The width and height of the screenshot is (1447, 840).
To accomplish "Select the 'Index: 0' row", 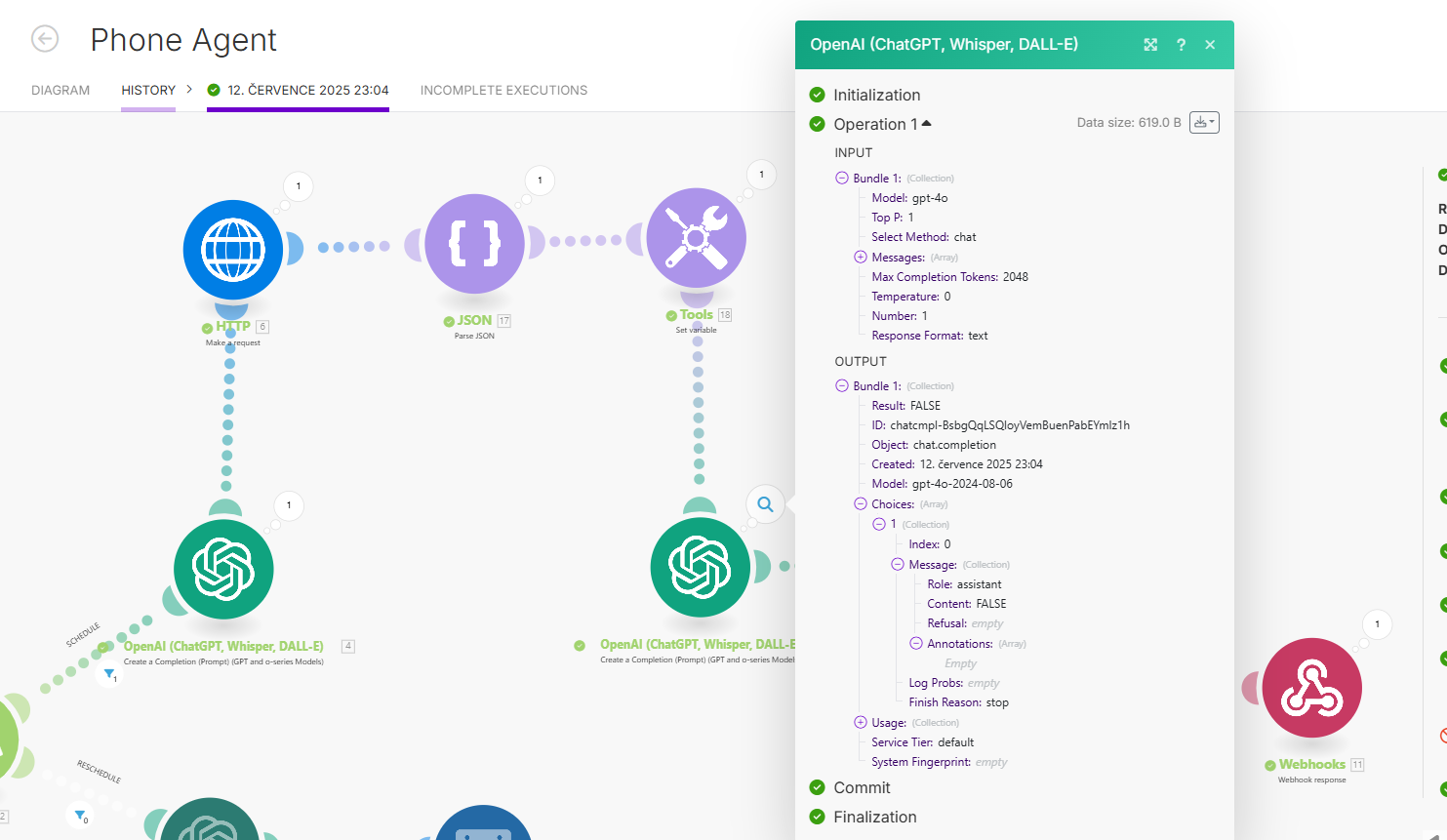I will point(930,544).
